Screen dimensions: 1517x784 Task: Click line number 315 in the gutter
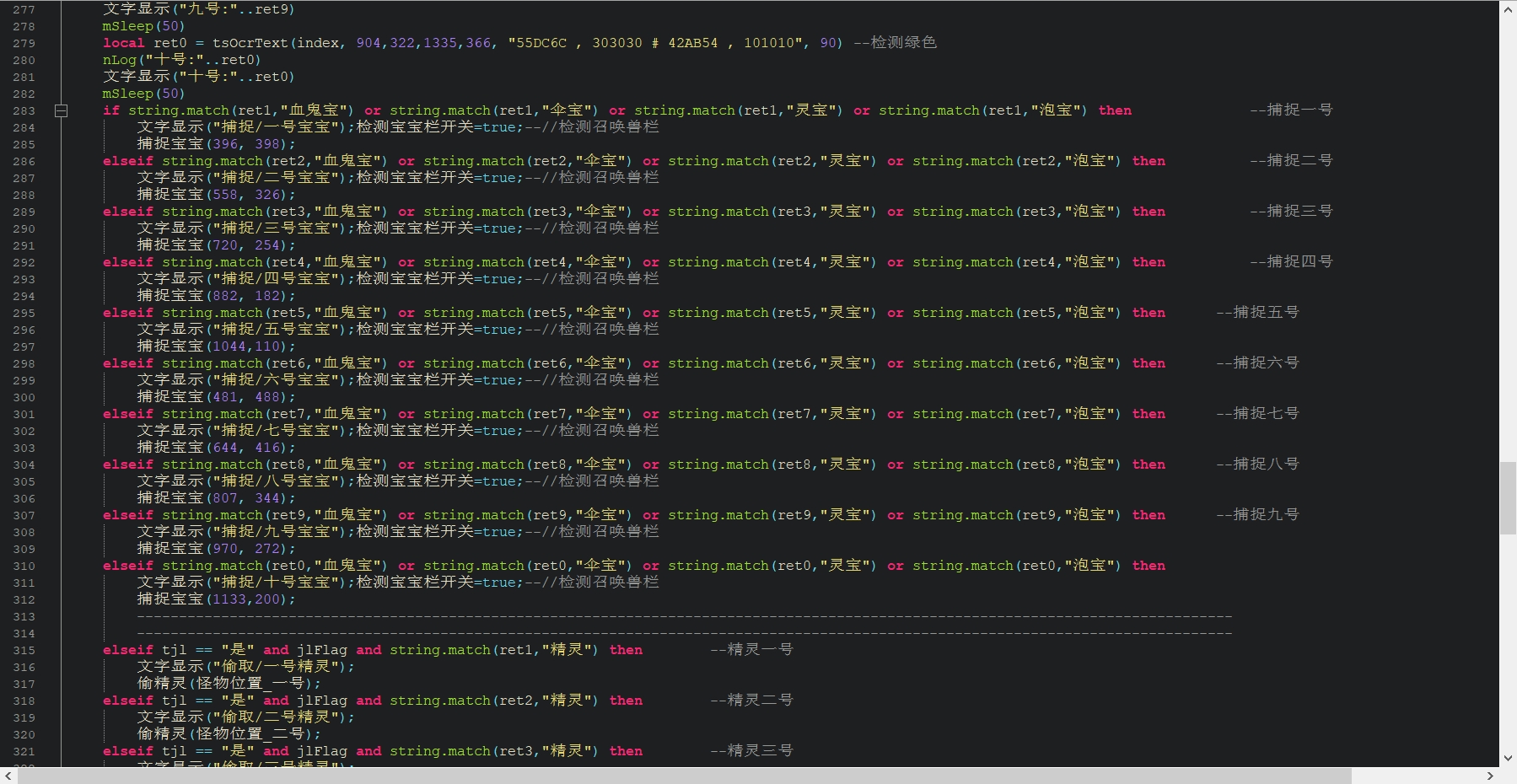pos(24,650)
